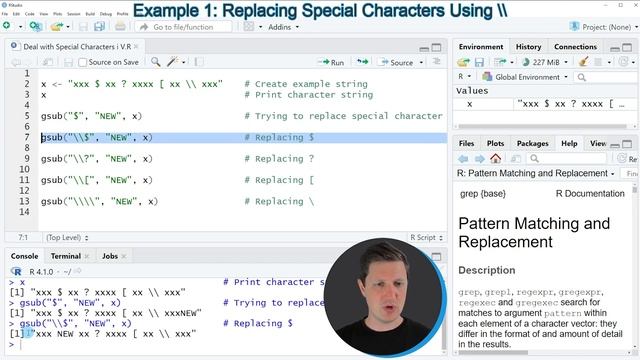Select the Connections tab
This screenshot has height=360, width=640.
coord(575,47)
